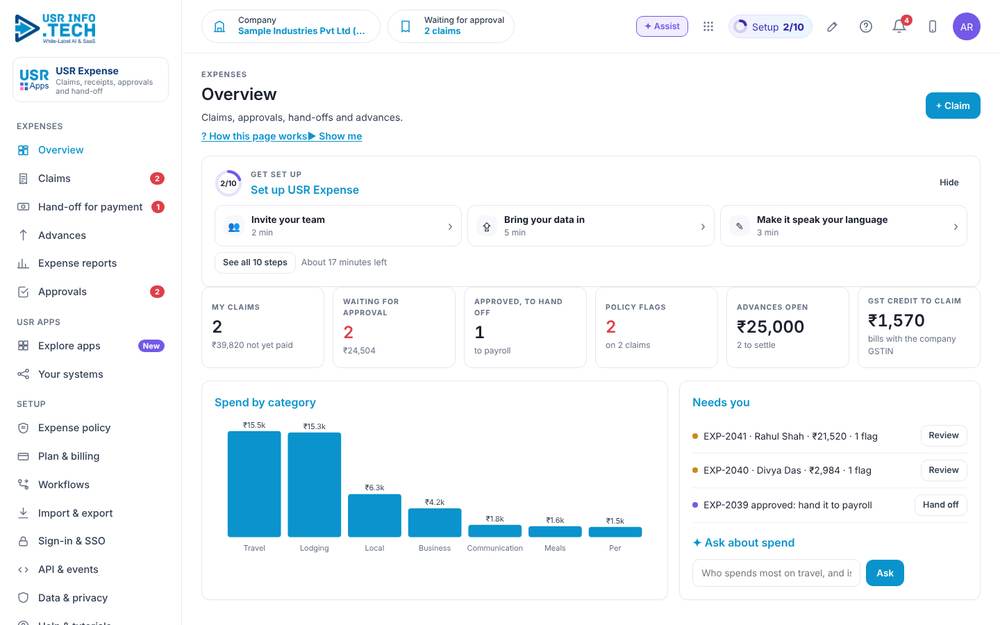The height and width of the screenshot is (625, 1000).
Task: Click the Overview sidebar icon
Action: [x=23, y=150]
